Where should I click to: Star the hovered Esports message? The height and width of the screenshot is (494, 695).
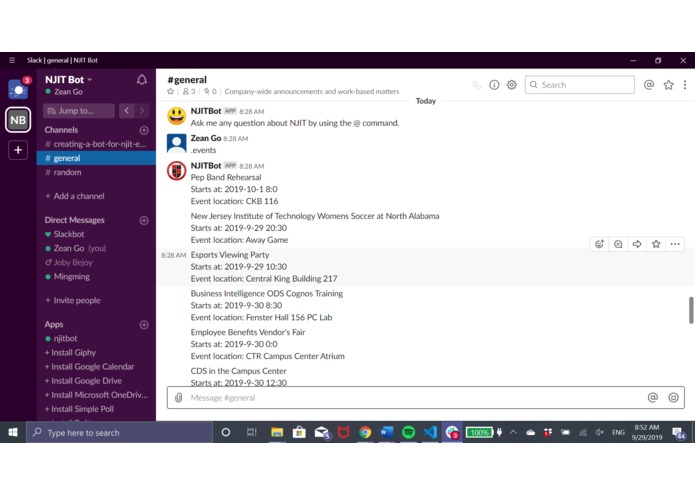(656, 244)
